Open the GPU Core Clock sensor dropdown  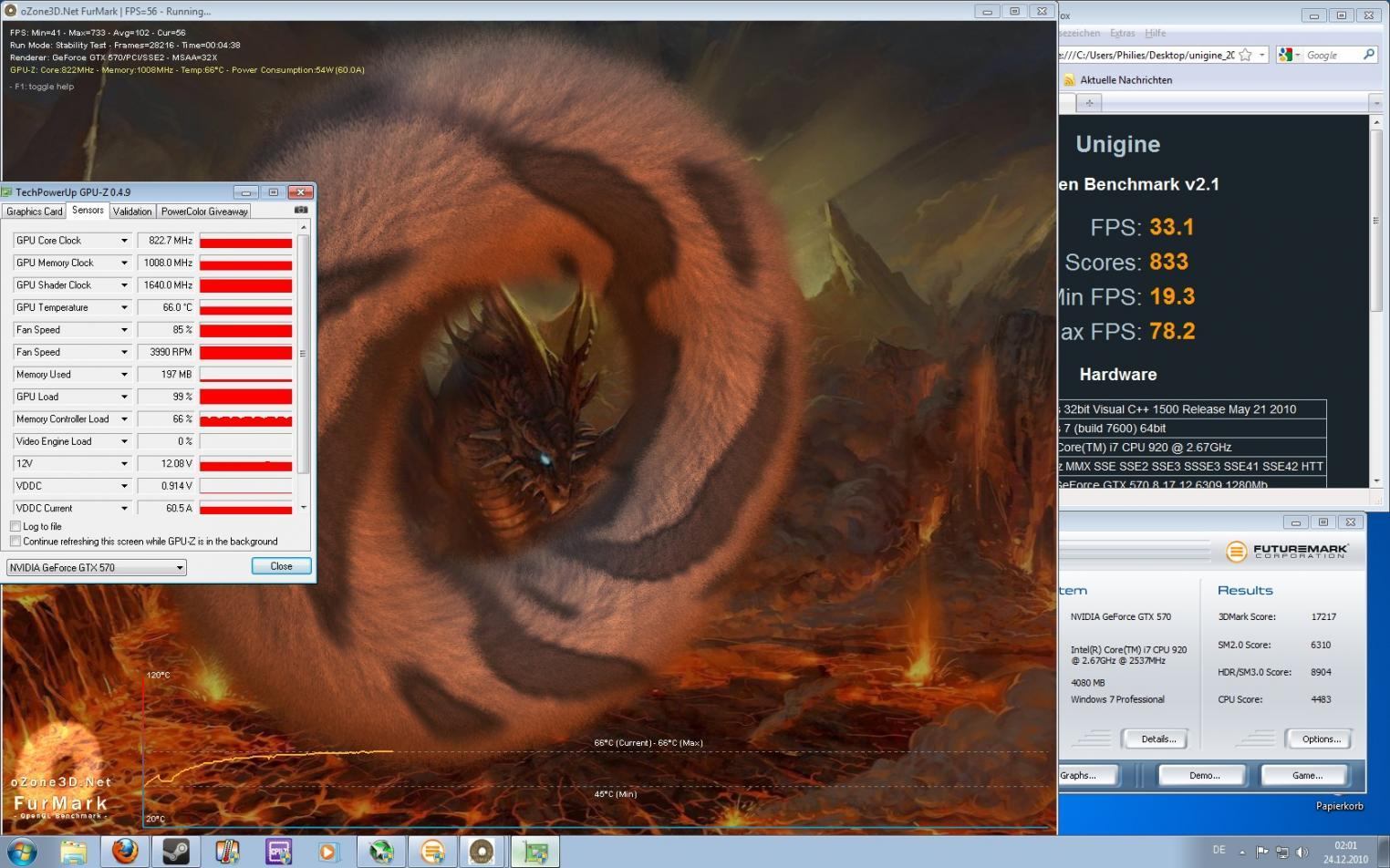[124, 241]
